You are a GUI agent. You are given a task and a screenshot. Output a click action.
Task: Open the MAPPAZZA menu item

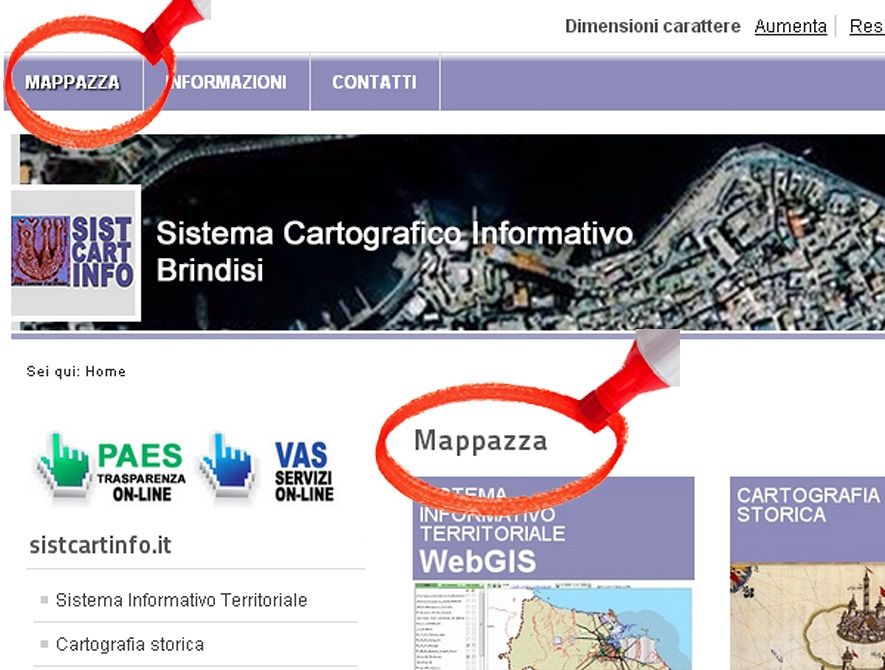tap(73, 82)
